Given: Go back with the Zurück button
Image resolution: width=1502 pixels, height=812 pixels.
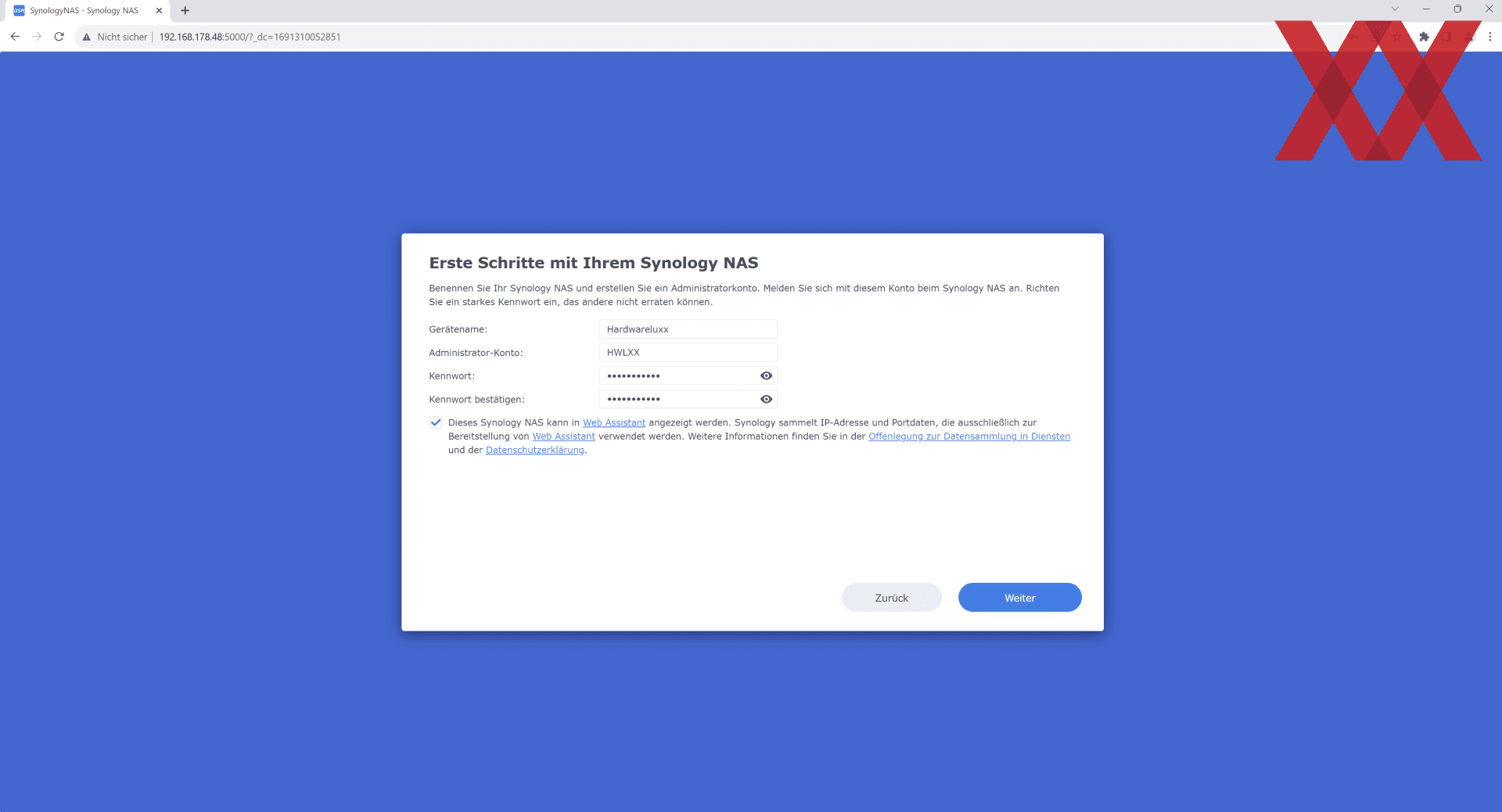Looking at the screenshot, I should 891,598.
